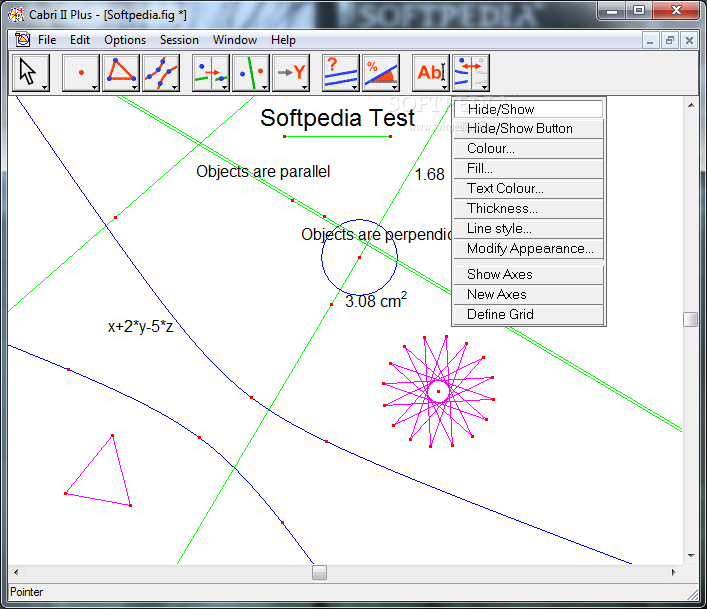This screenshot has width=707, height=609.
Task: Click the 'Pointer' status bar text
Action: [26, 592]
